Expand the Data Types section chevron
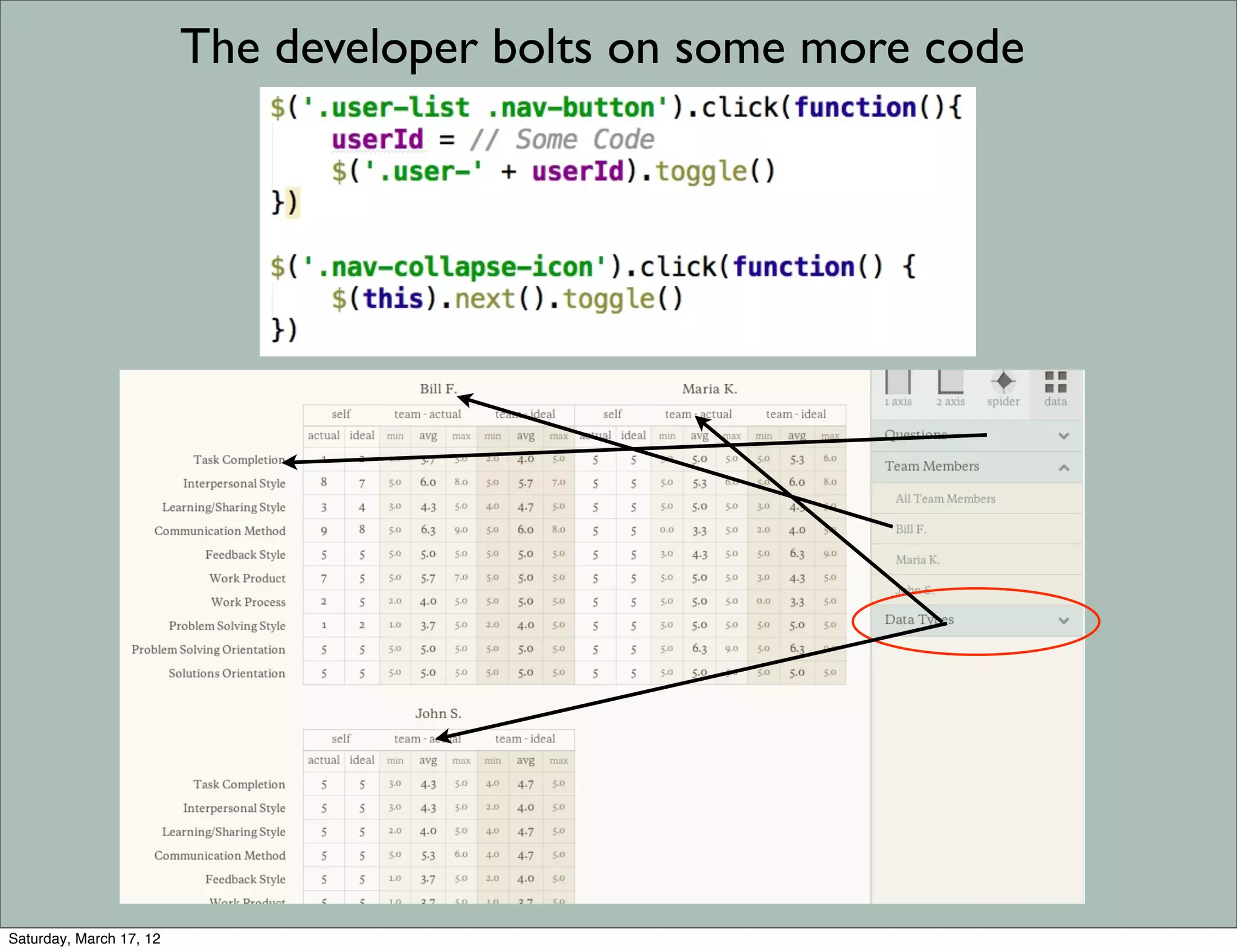The height and width of the screenshot is (952, 1237). pos(1064,620)
